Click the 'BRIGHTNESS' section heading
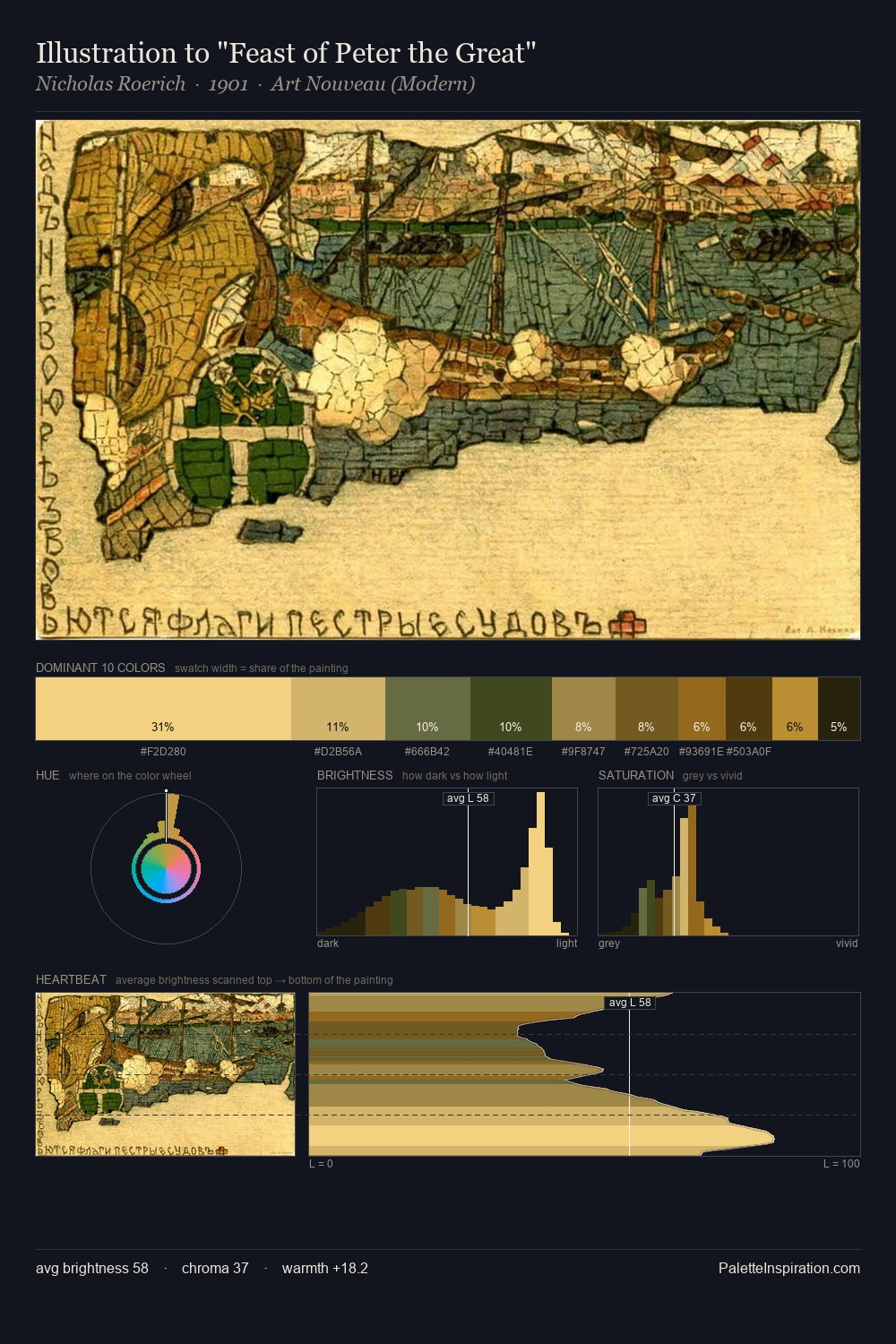This screenshot has width=896, height=1344. [x=355, y=775]
